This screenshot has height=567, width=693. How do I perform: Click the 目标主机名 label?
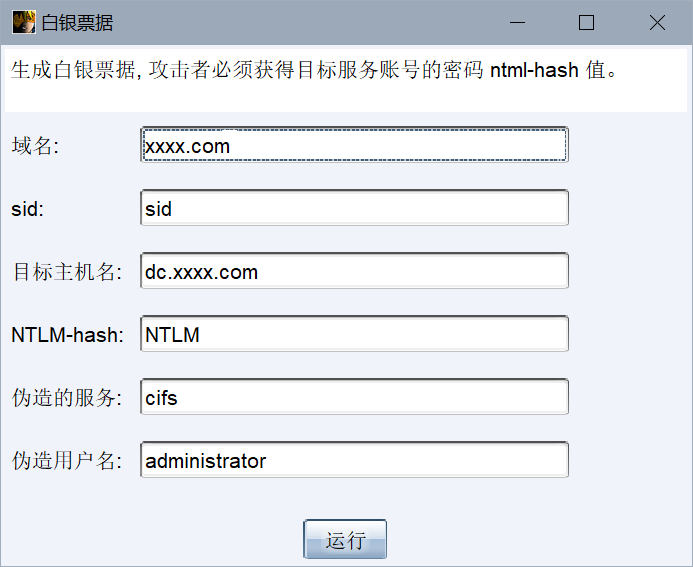(66, 272)
